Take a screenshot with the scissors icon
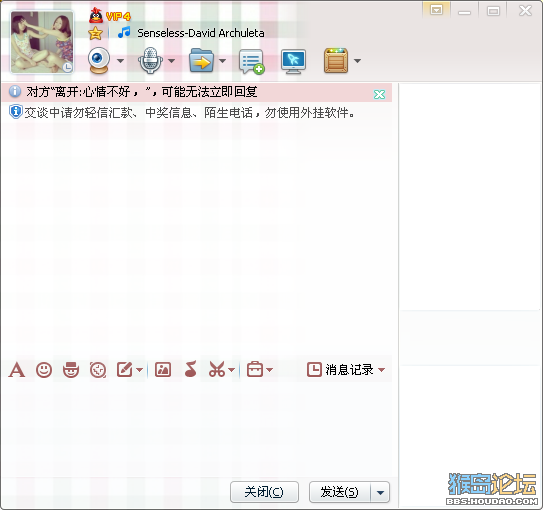Image resolution: width=543 pixels, height=510 pixels. pyautogui.click(x=217, y=369)
